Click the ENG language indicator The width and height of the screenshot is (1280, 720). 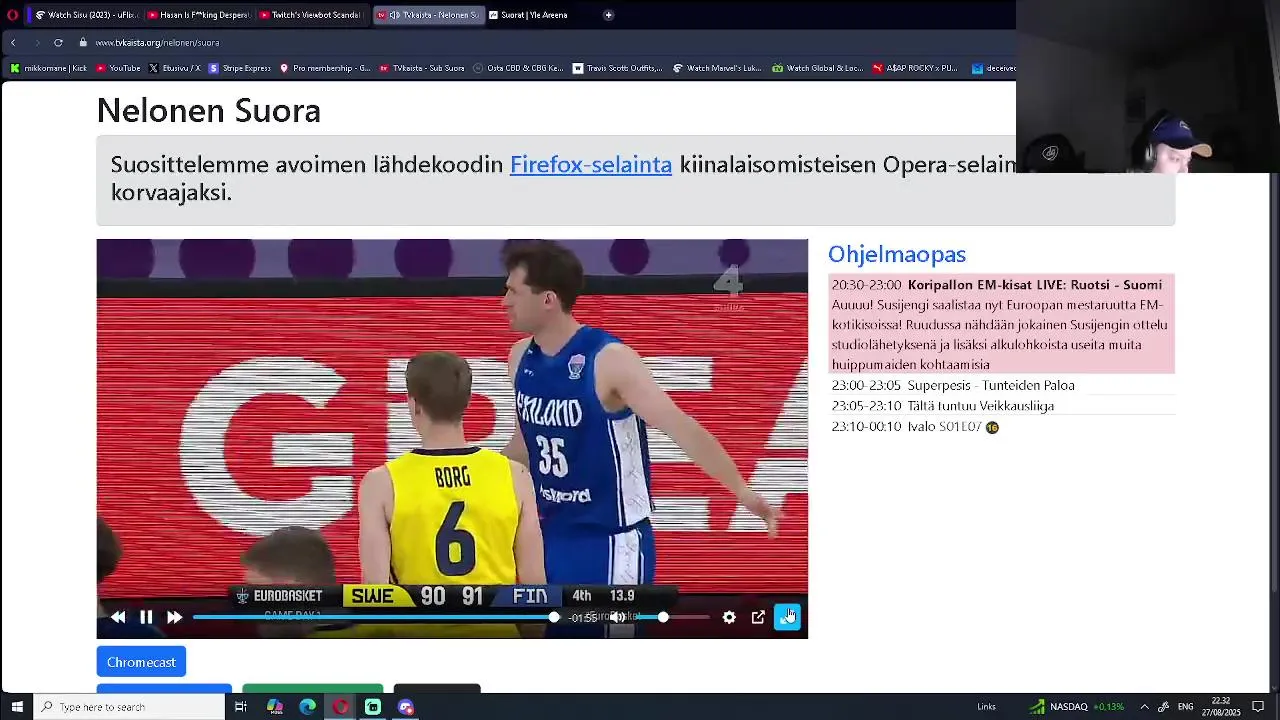click(1186, 707)
